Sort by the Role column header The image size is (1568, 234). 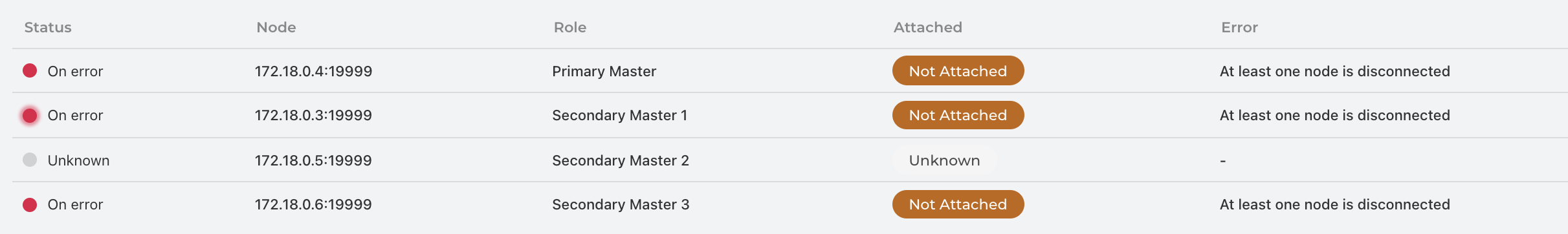[x=570, y=27]
